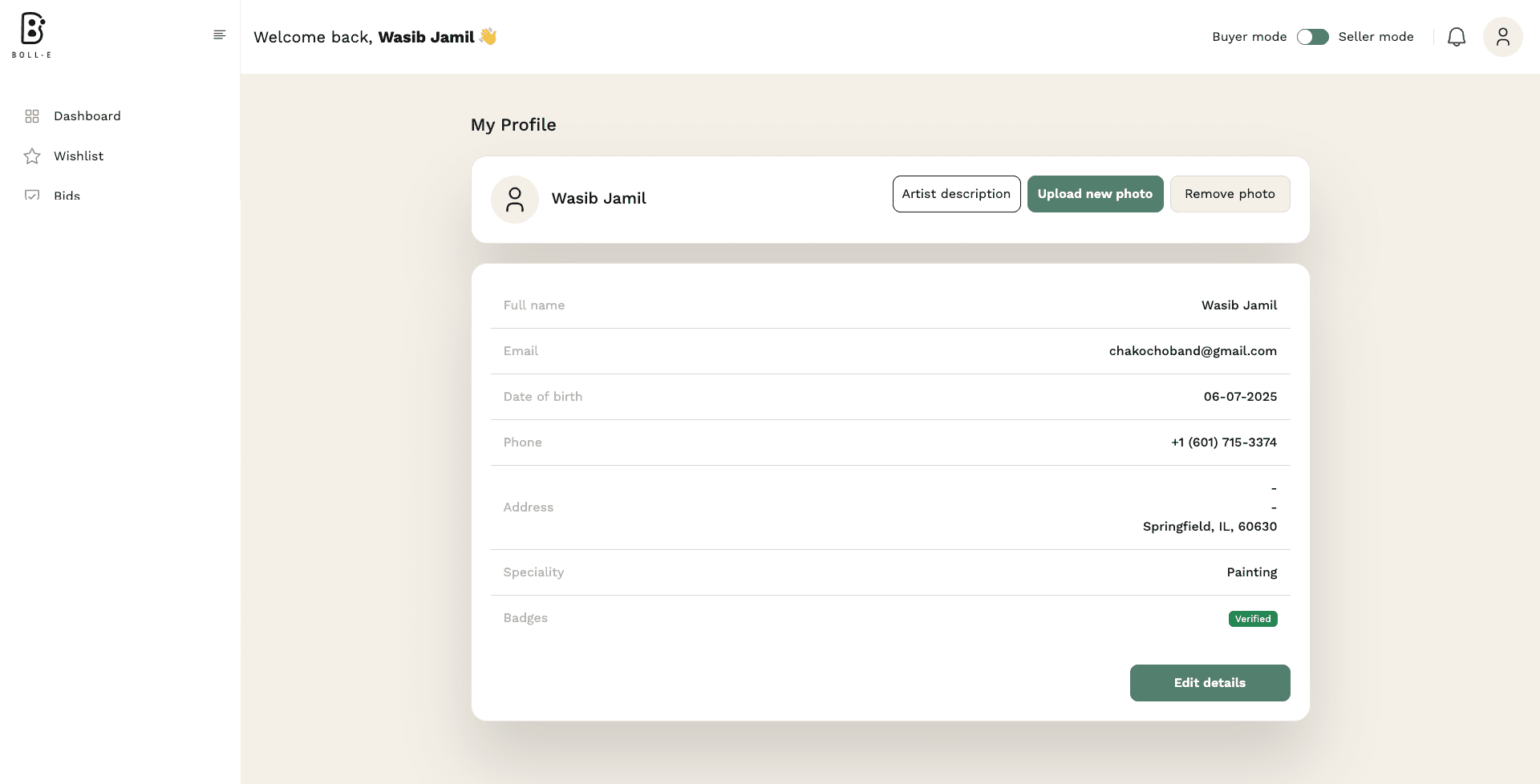
Task: Click the green Verified badge
Action: tap(1252, 619)
